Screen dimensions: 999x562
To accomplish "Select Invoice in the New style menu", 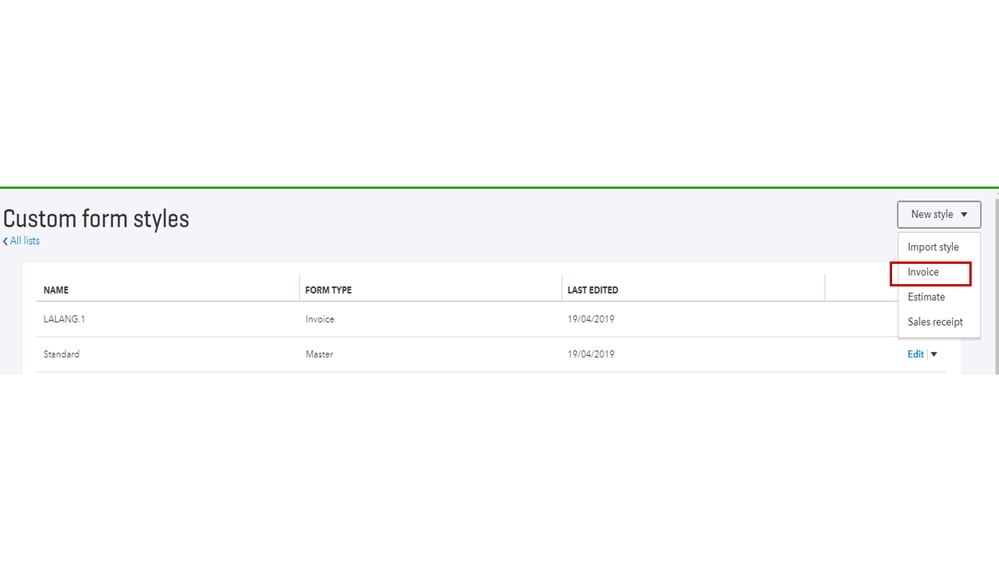I will [924, 272].
